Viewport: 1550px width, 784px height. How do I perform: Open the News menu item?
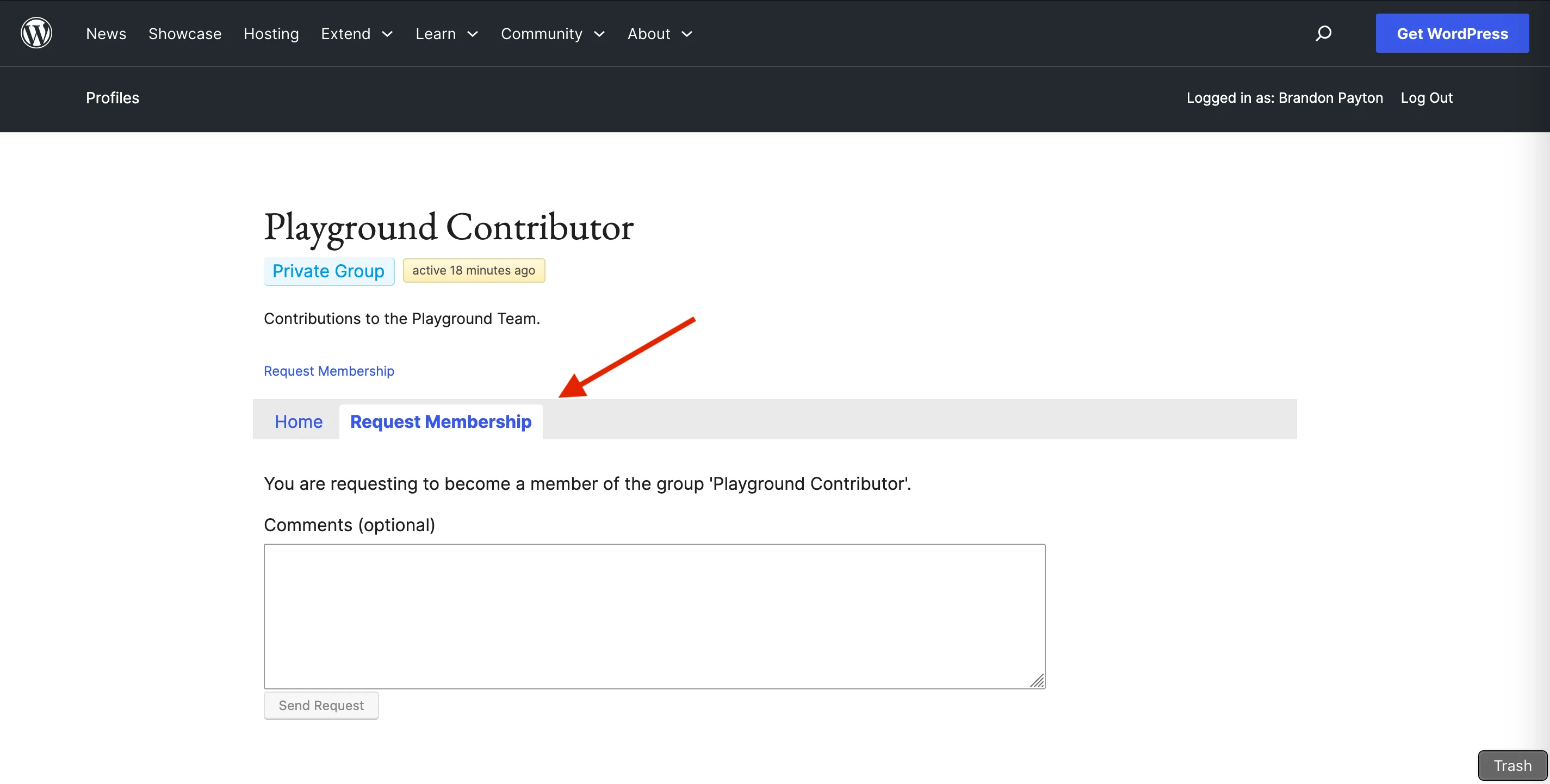106,34
